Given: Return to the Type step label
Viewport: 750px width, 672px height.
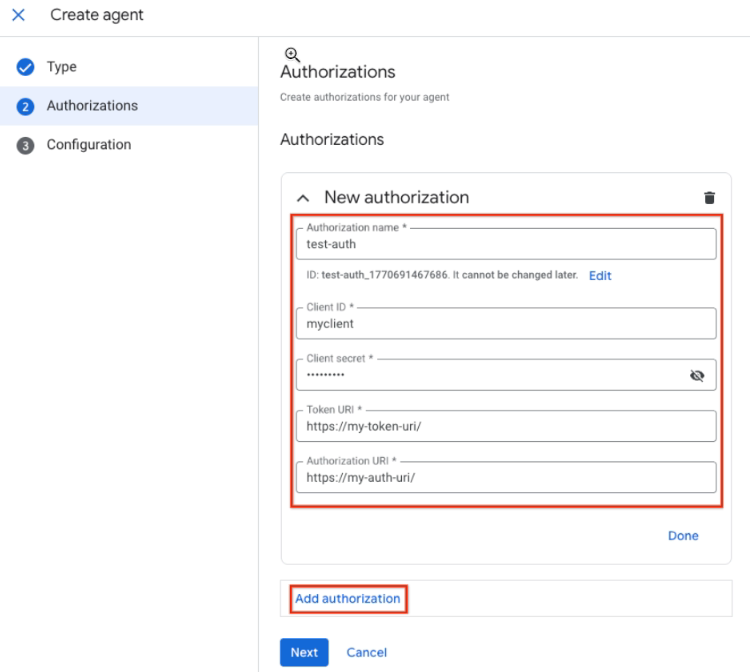Looking at the screenshot, I should 62,67.
